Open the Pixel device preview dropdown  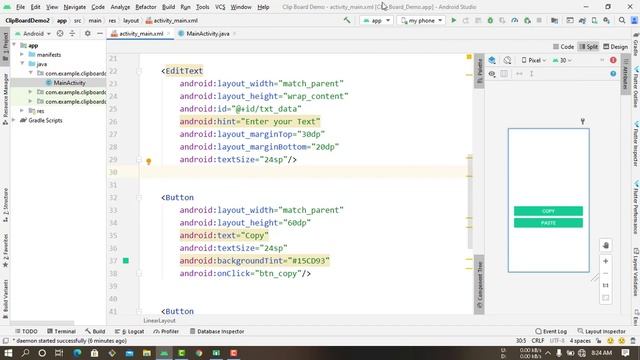point(533,60)
